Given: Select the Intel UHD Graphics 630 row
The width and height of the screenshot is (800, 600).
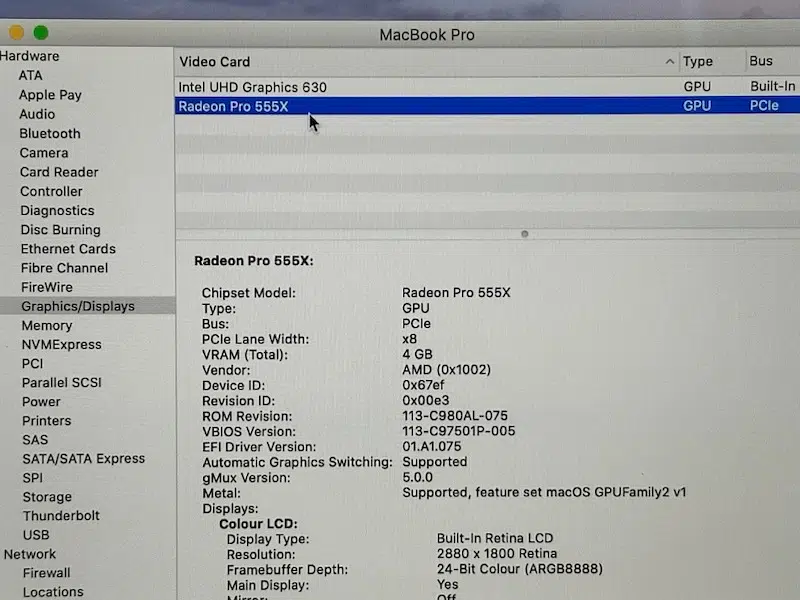Looking at the screenshot, I should coord(252,87).
